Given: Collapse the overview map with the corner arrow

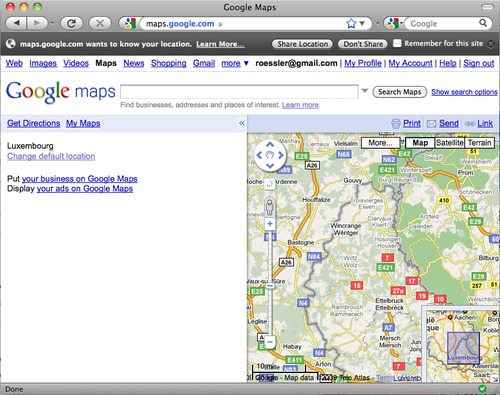Looking at the screenshot, I should (495, 378).
